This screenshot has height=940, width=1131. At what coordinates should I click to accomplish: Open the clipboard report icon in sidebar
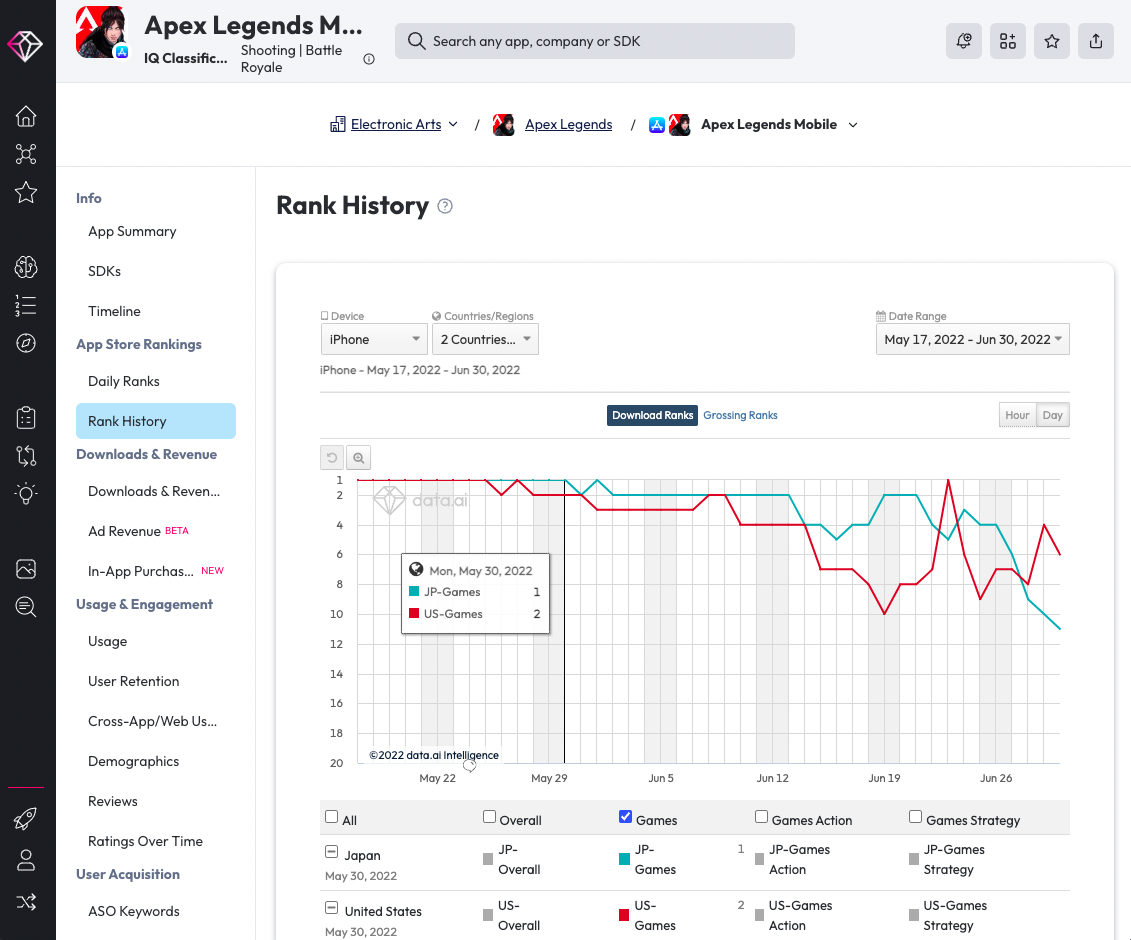[x=26, y=418]
